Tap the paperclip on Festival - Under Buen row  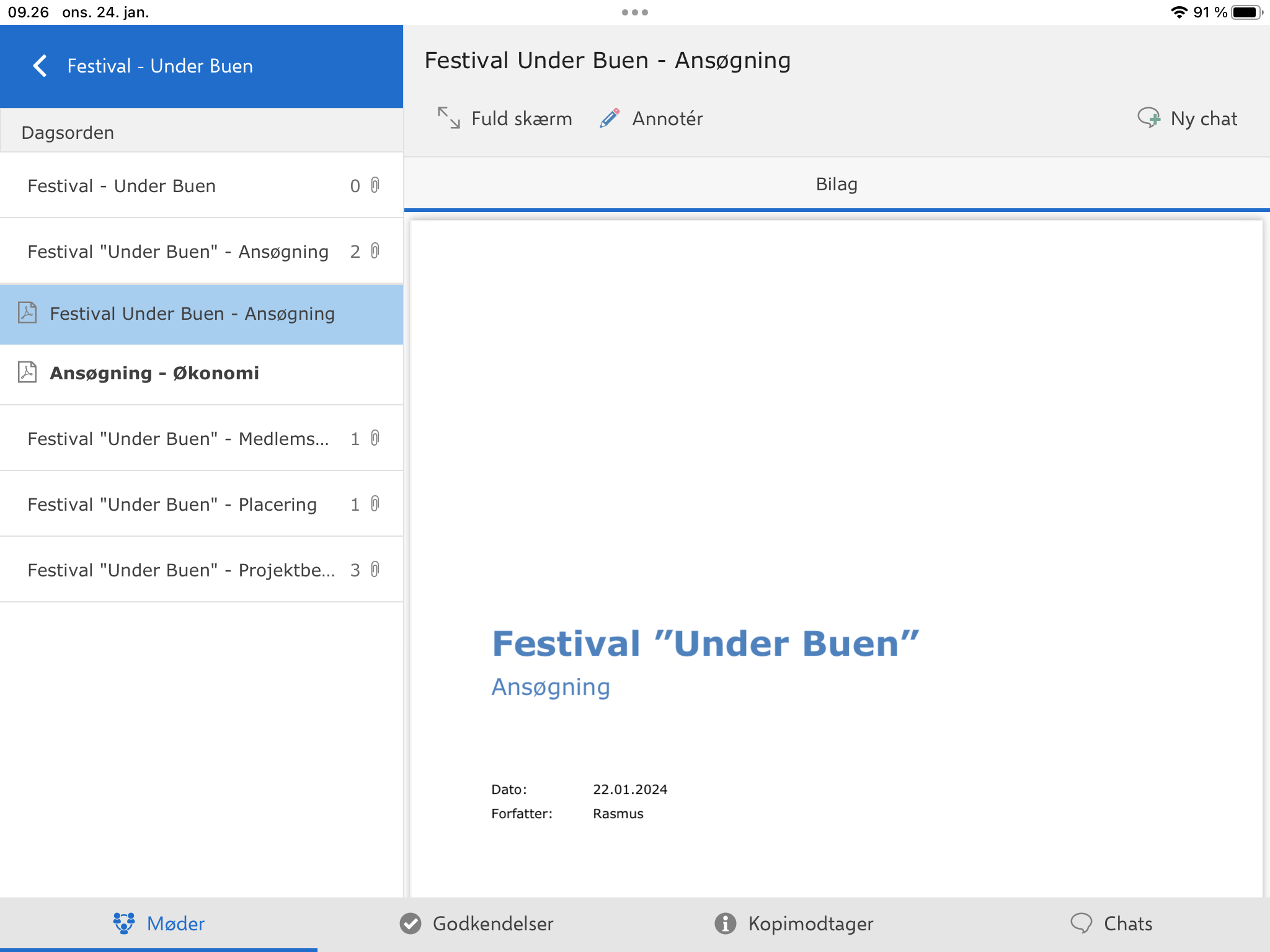[x=375, y=185]
